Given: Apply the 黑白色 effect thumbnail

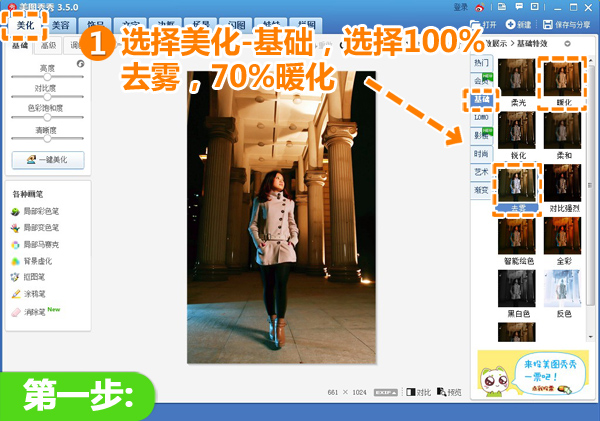Looking at the screenshot, I should 517,289.
